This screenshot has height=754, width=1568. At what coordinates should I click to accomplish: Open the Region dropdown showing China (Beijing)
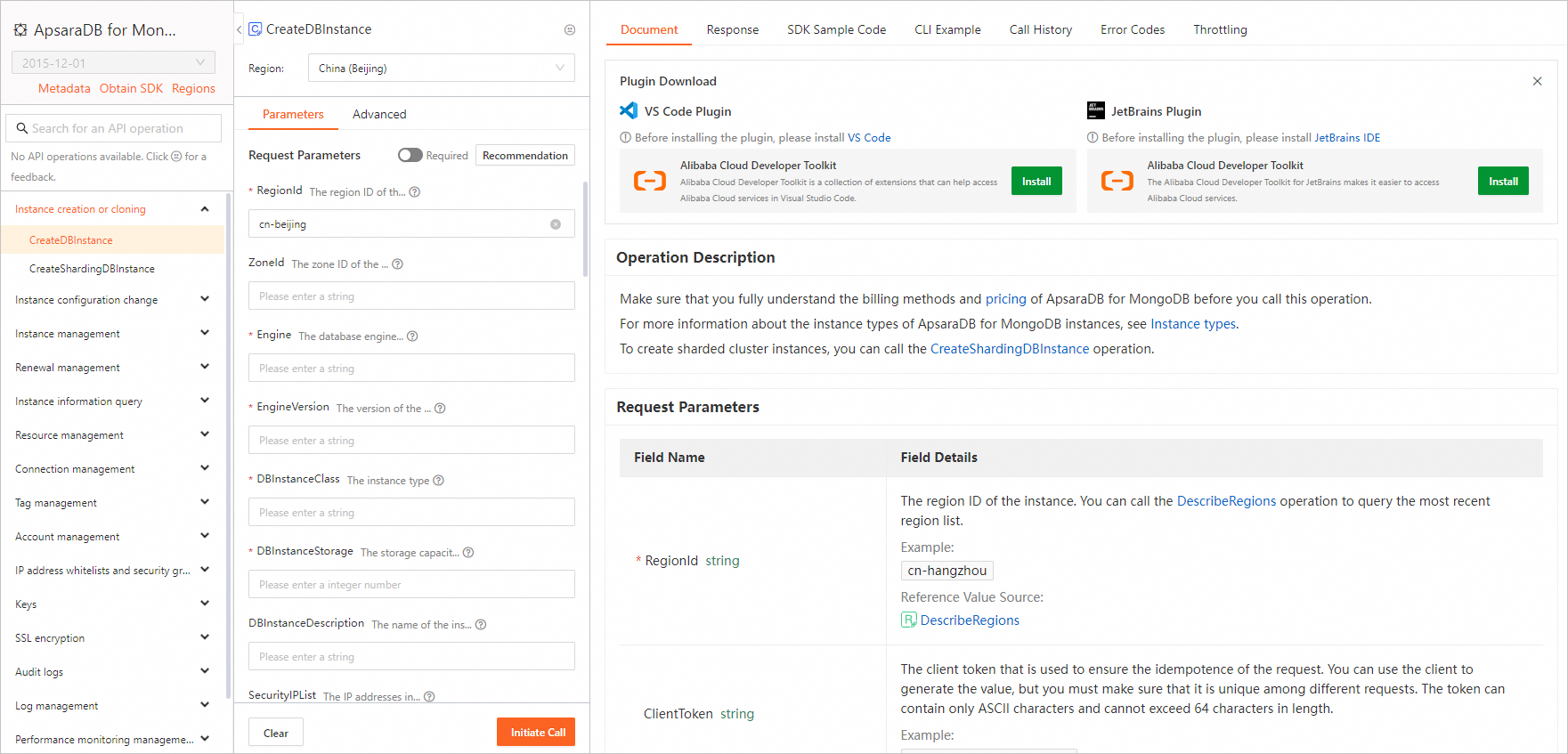point(441,69)
